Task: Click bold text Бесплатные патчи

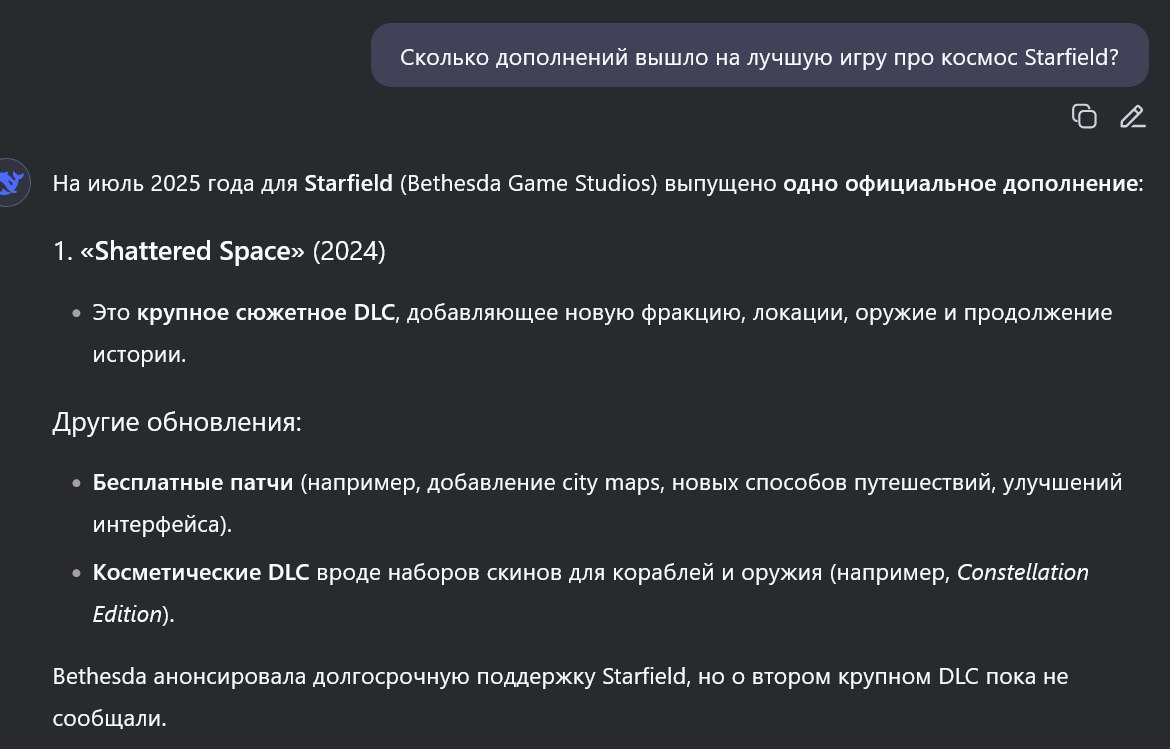Action: click(193, 483)
